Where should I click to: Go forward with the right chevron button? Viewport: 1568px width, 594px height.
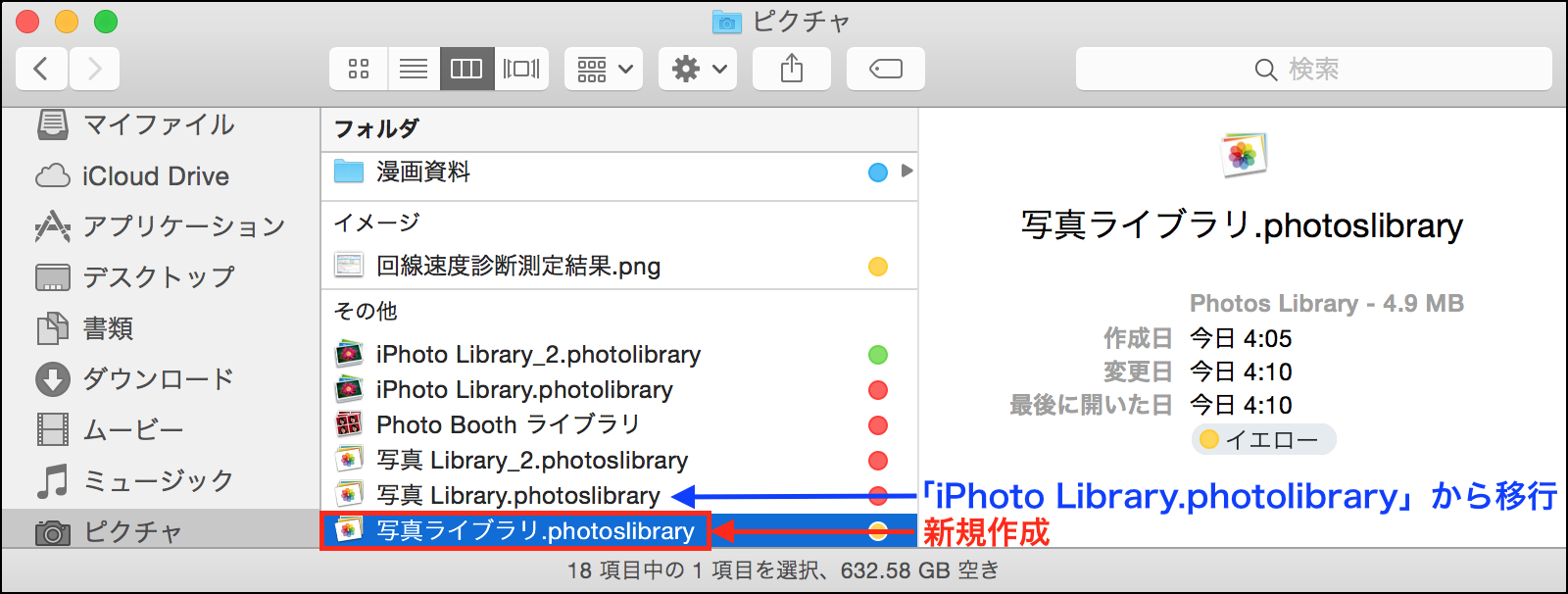(x=94, y=69)
